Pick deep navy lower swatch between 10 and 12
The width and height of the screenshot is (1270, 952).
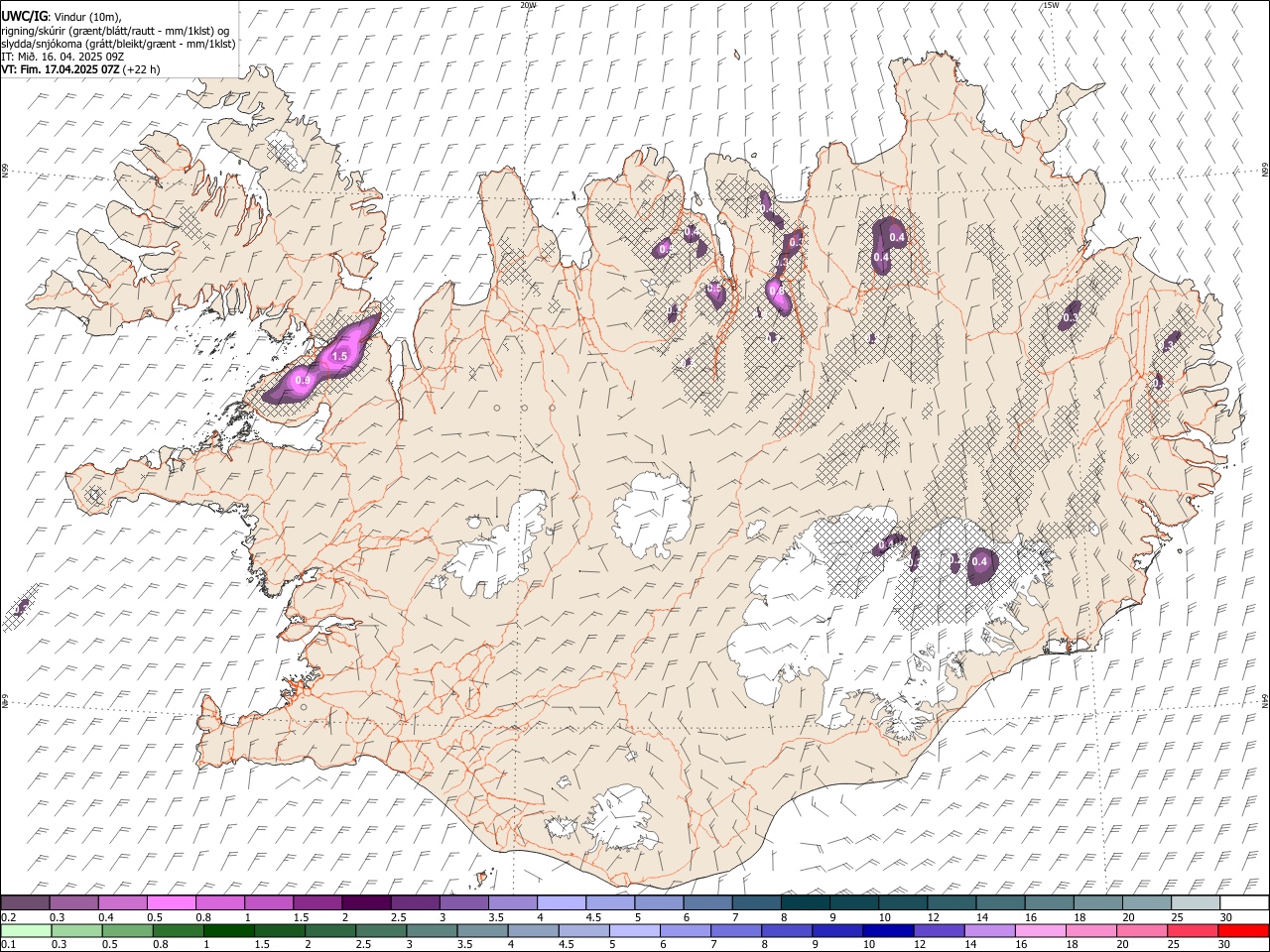(888, 930)
